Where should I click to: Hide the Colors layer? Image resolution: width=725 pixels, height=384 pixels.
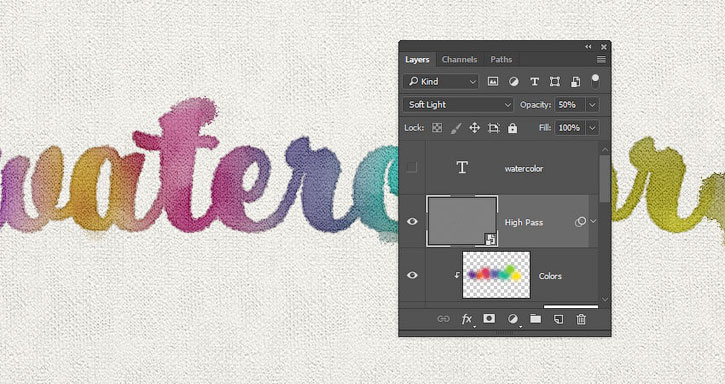click(x=412, y=275)
